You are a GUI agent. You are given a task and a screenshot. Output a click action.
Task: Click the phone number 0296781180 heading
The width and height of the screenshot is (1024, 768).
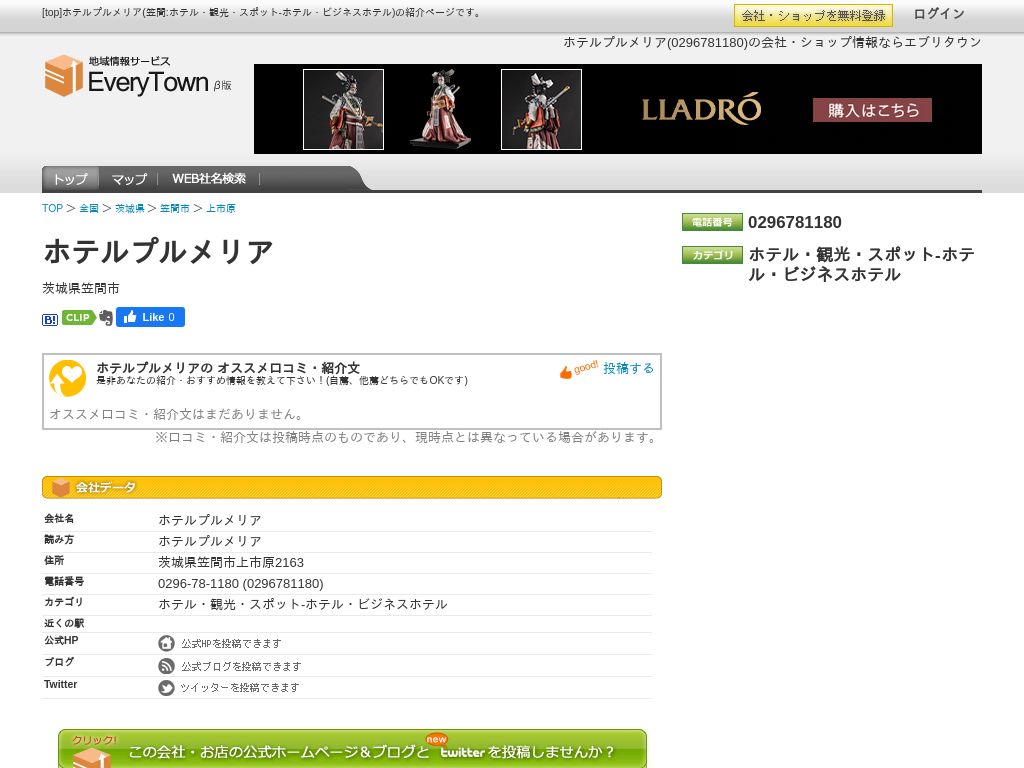(x=795, y=222)
